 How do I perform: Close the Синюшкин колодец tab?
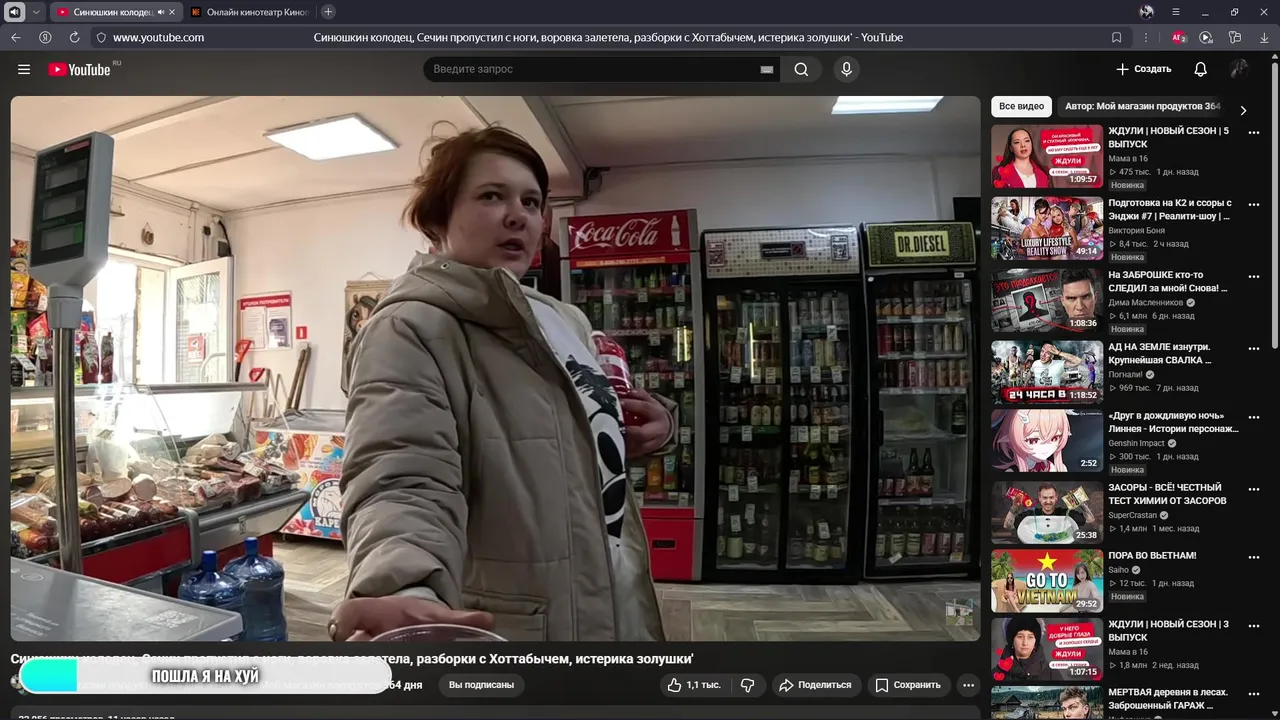point(173,12)
